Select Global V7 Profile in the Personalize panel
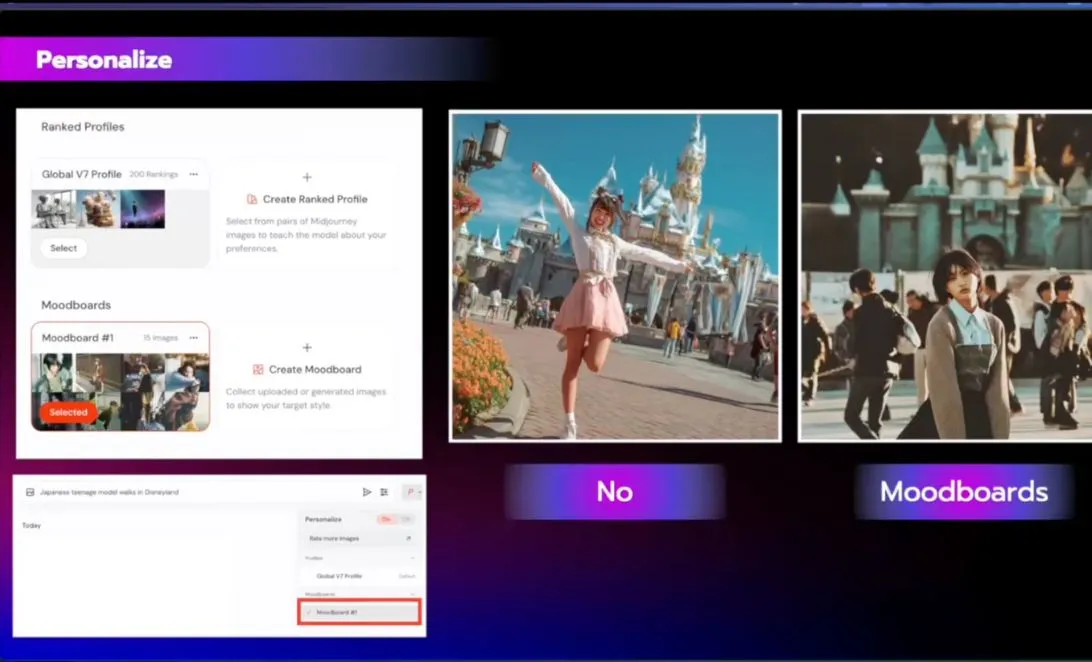1092x662 pixels. [x=359, y=576]
